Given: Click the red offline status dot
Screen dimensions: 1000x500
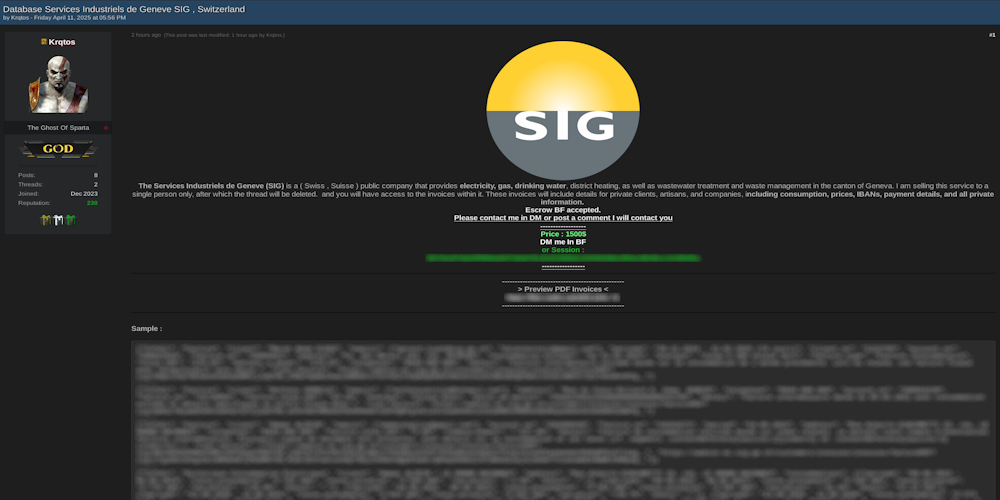Looking at the screenshot, I should [105, 128].
